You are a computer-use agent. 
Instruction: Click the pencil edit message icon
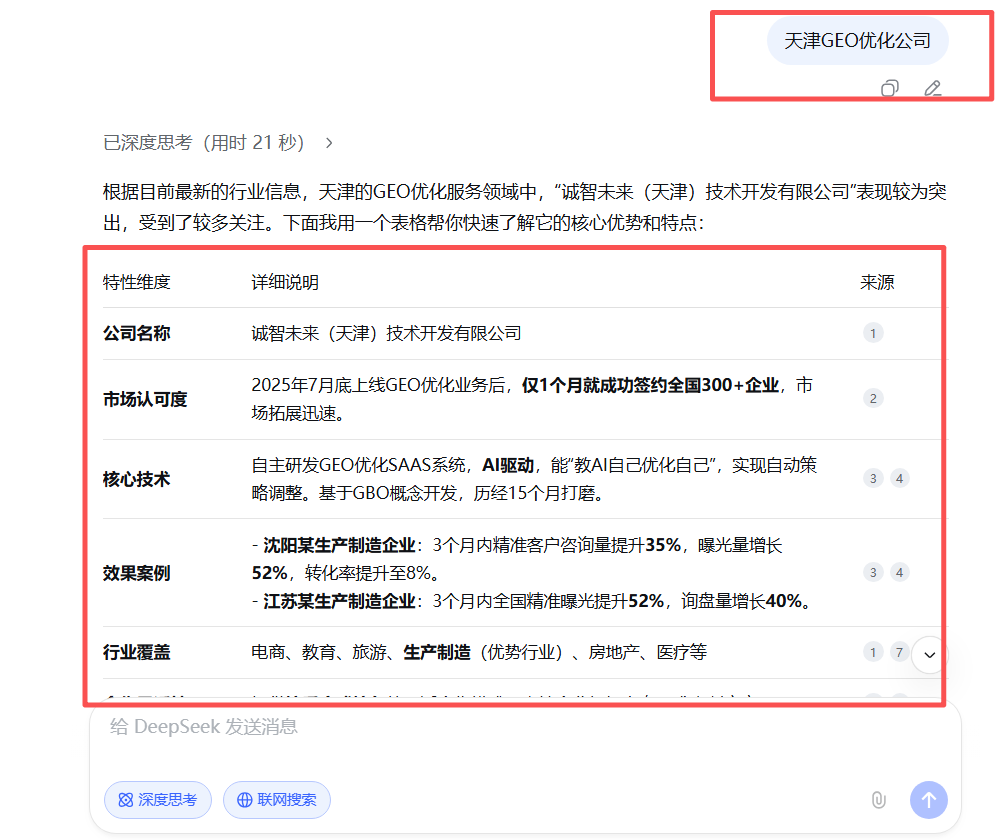click(932, 89)
